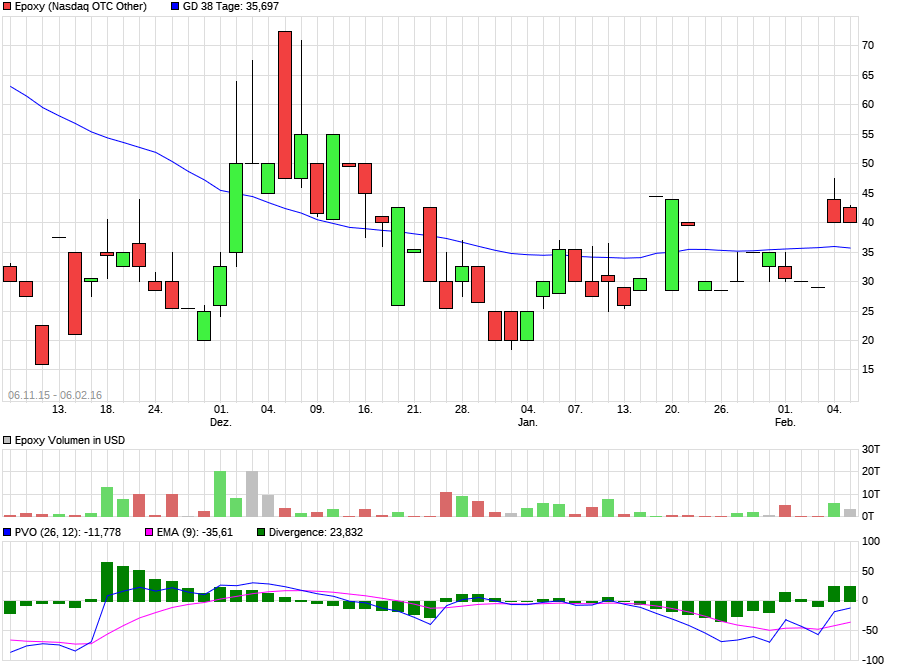Viewport: 900px width, 670px height.
Task: Click the '24.' date axis label
Action: tap(155, 409)
